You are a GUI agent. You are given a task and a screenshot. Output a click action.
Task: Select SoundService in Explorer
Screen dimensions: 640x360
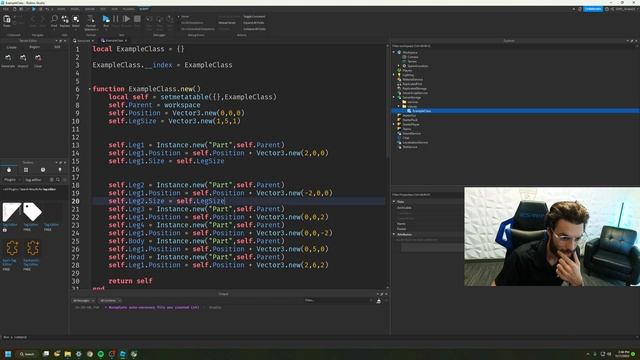pyautogui.click(x=411, y=133)
